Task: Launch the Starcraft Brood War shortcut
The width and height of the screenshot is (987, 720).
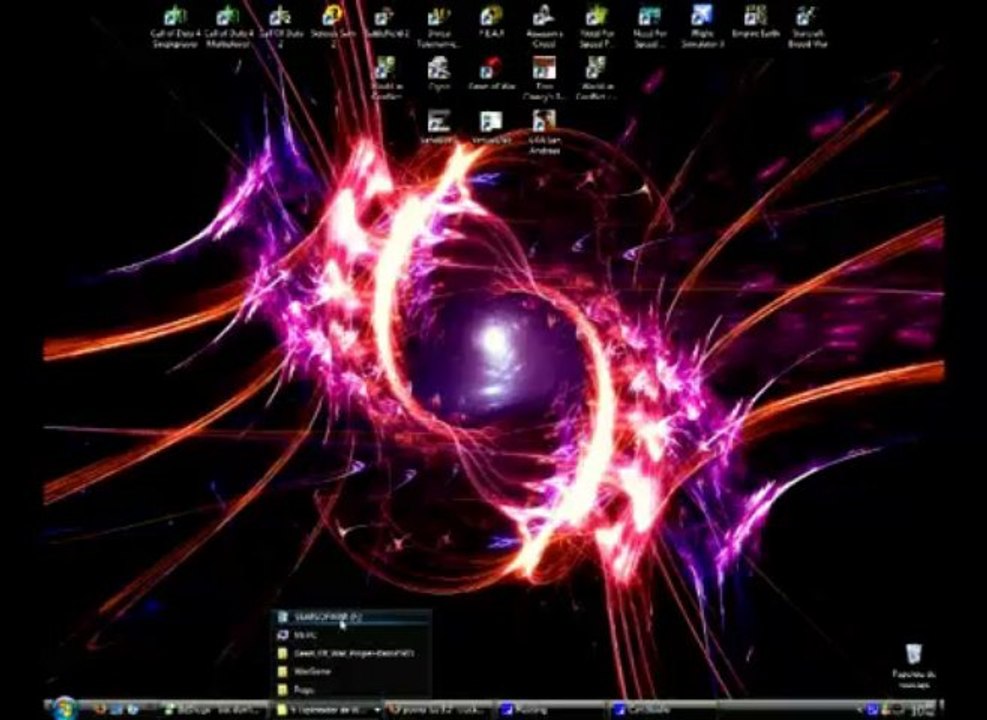Action: (x=807, y=26)
